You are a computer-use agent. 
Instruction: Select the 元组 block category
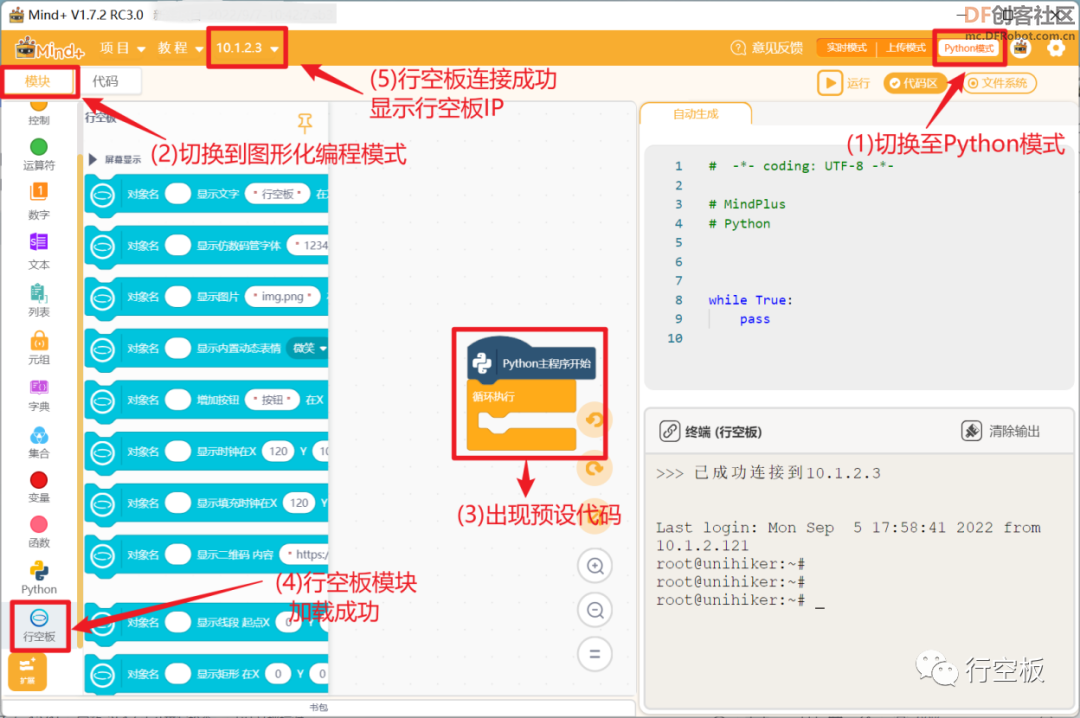tap(39, 348)
